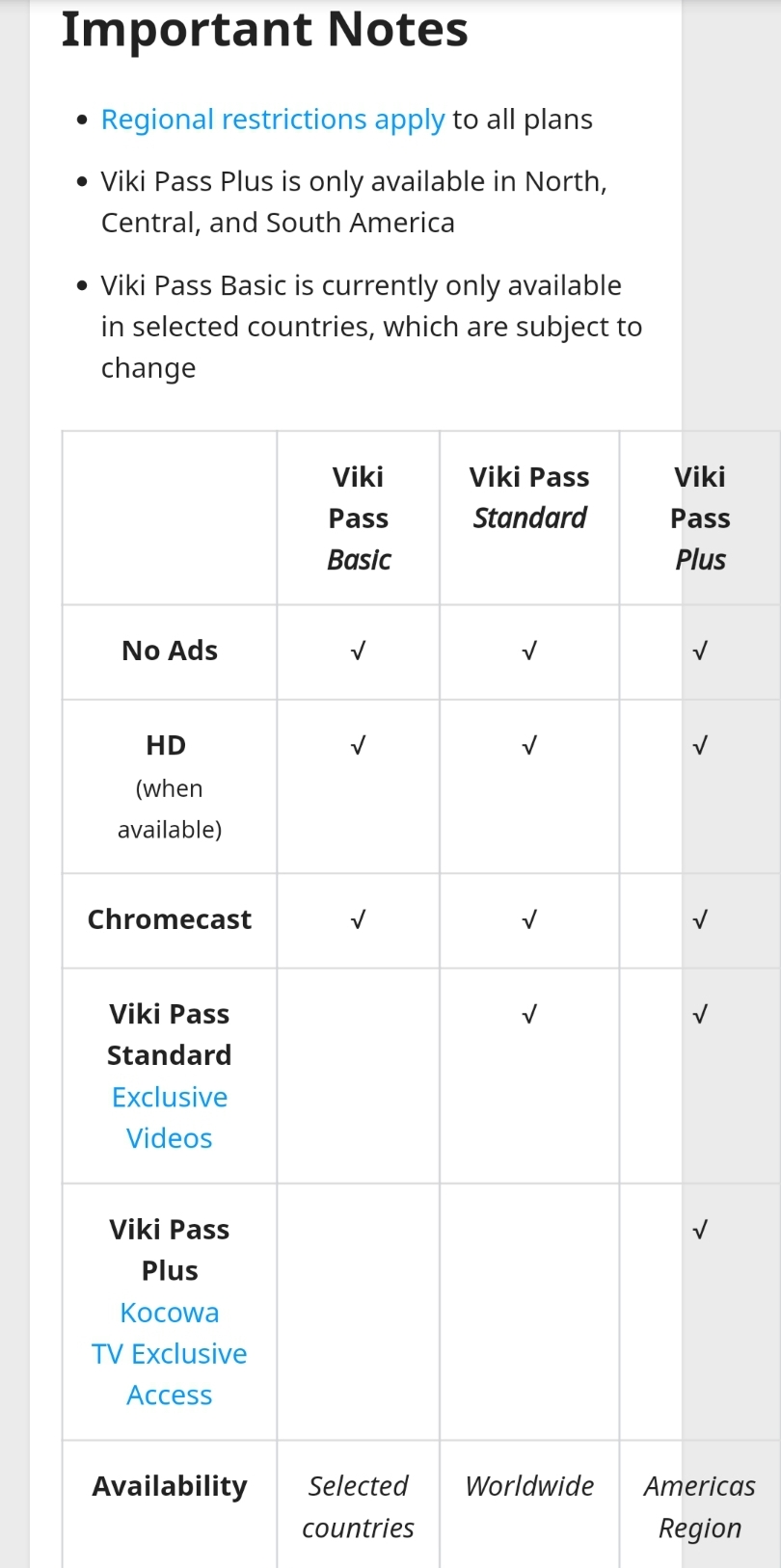This screenshot has height=1568, width=781.
Task: Click the Viki Pass Standard column header
Action: pos(529,497)
